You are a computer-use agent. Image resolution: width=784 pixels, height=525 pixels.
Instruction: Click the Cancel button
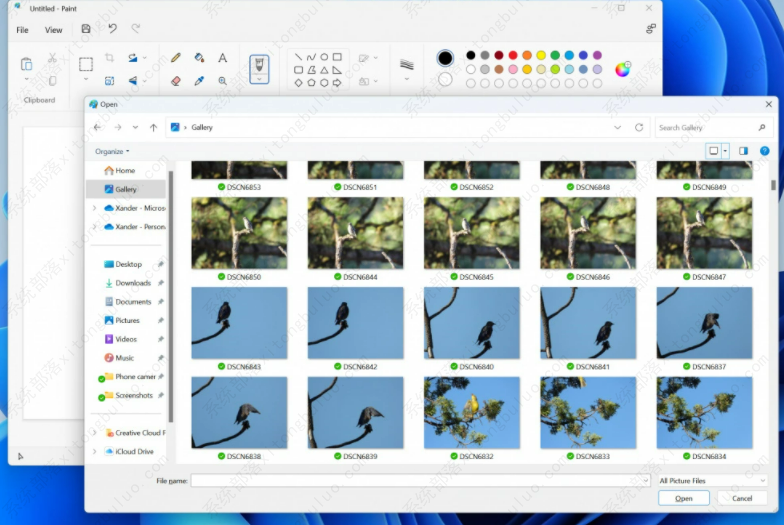point(742,498)
